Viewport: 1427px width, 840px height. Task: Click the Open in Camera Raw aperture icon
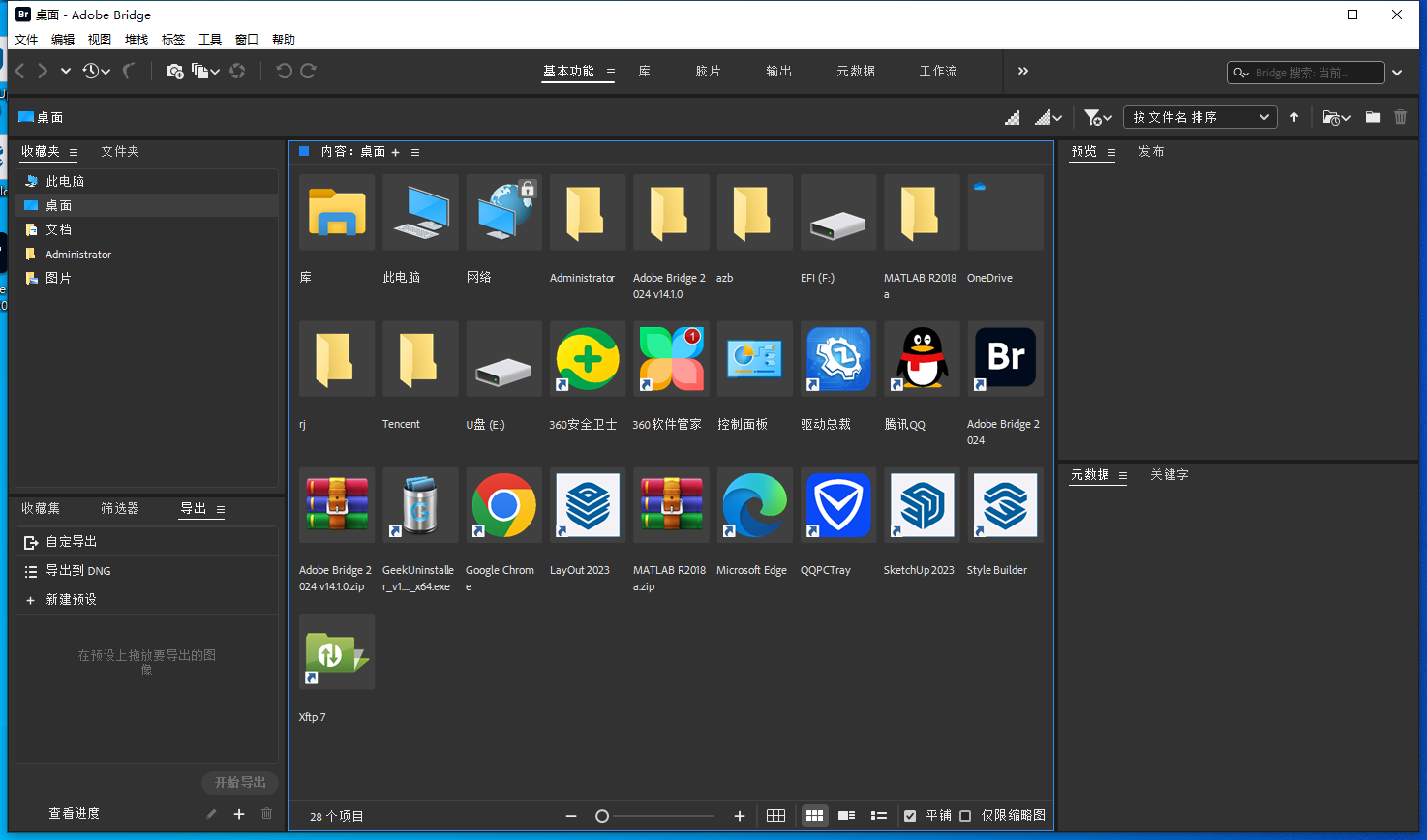237,71
